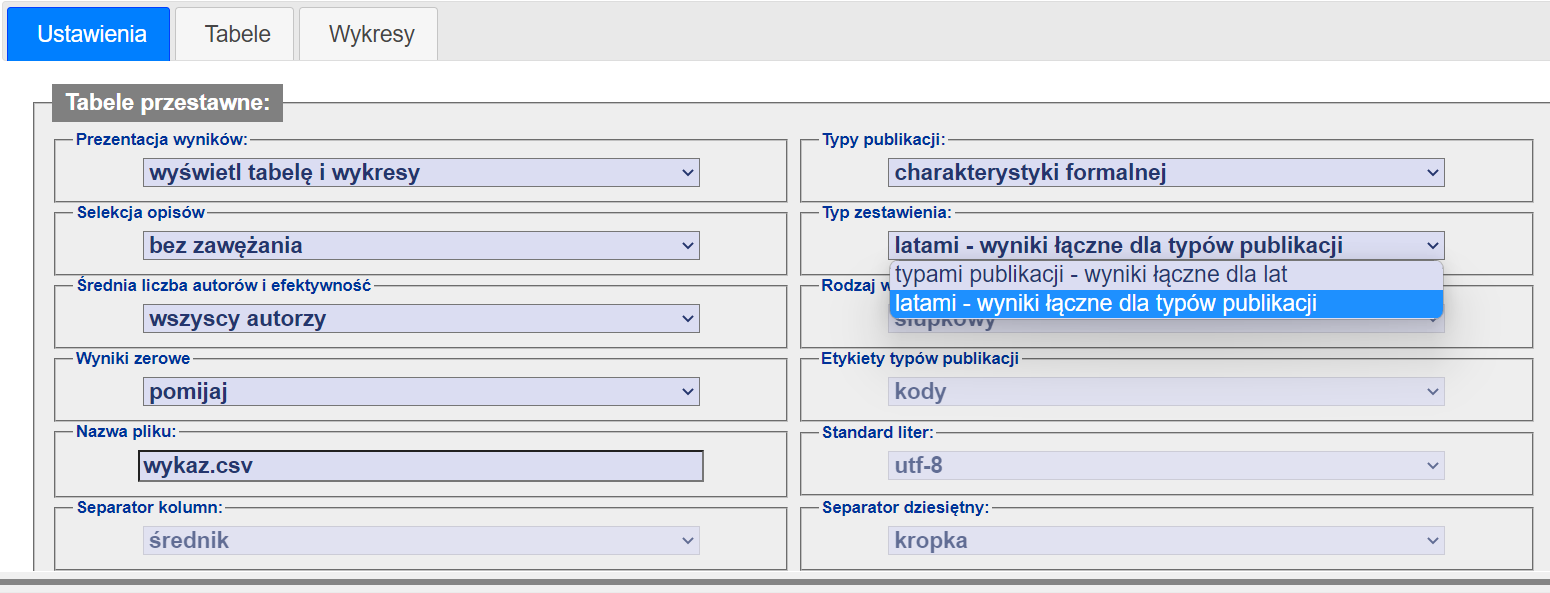This screenshot has width=1550, height=593.
Task: Switch to the Ustawienia tab
Action: (x=91, y=34)
